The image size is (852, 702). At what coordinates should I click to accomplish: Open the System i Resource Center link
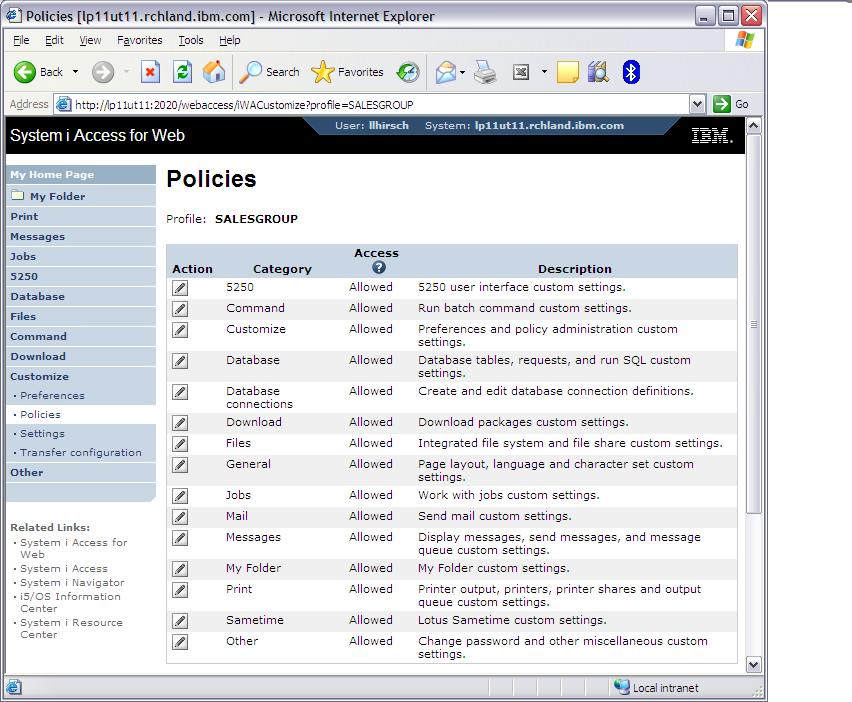[71, 629]
